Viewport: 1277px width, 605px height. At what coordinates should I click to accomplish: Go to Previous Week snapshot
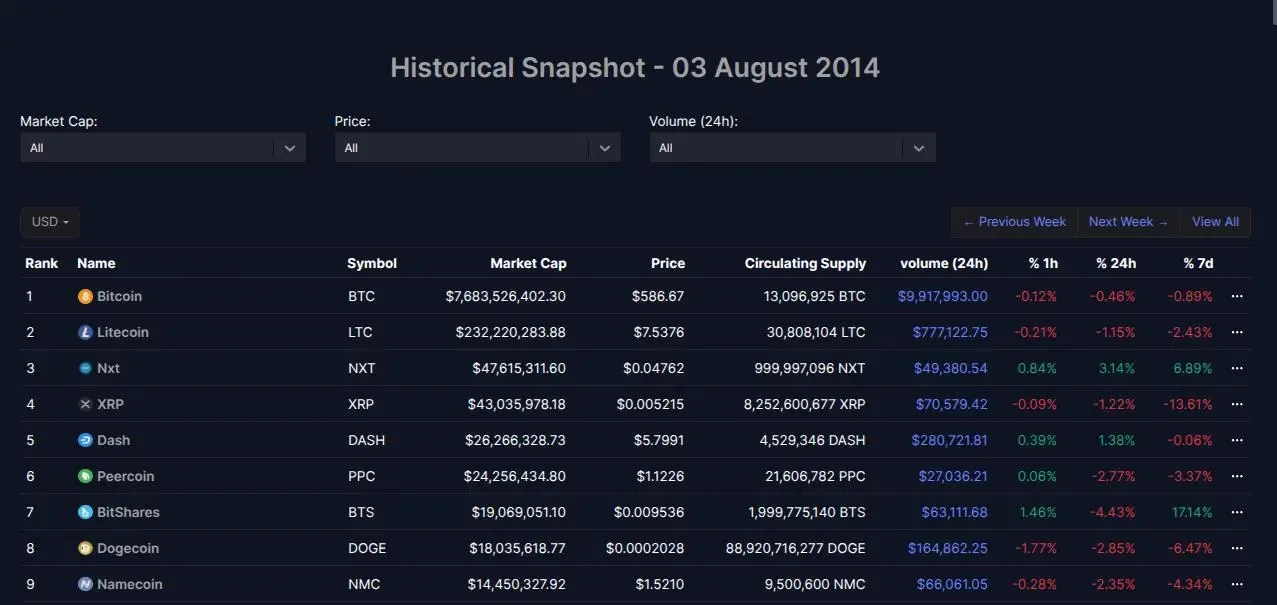point(1013,221)
